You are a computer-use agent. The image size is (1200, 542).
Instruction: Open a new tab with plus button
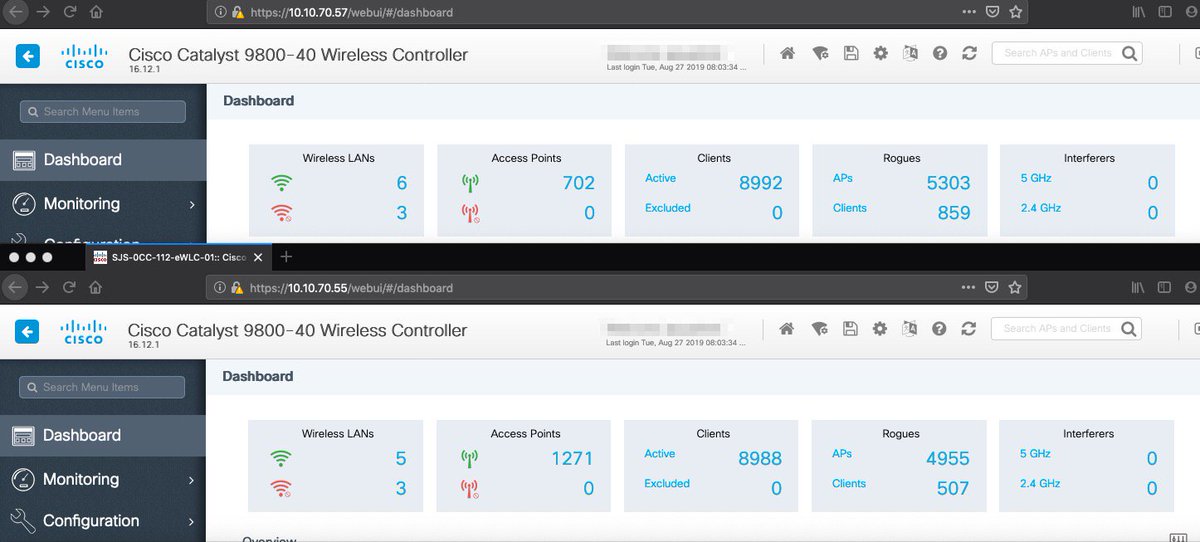tap(286, 257)
